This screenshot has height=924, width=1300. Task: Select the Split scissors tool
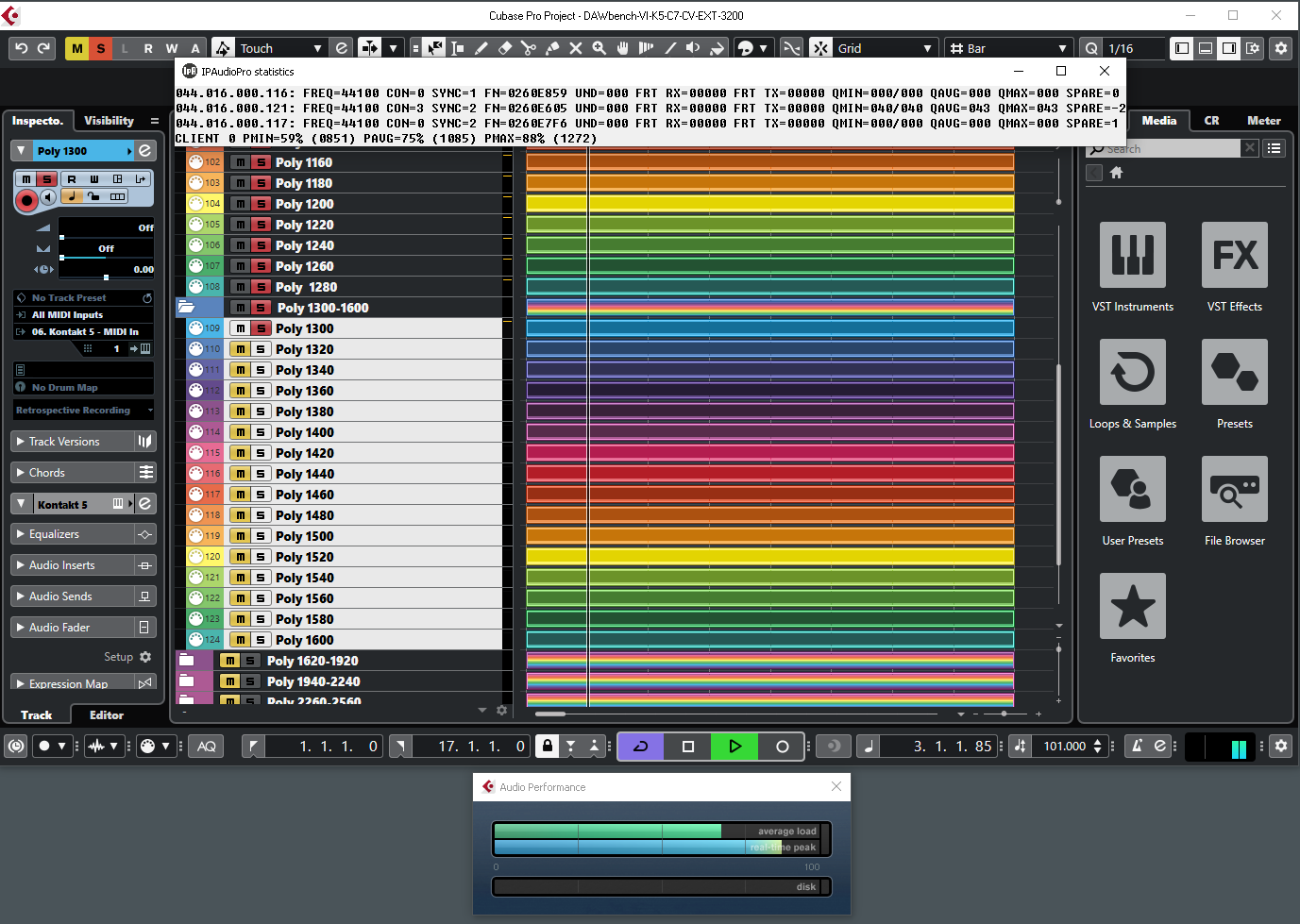point(529,48)
